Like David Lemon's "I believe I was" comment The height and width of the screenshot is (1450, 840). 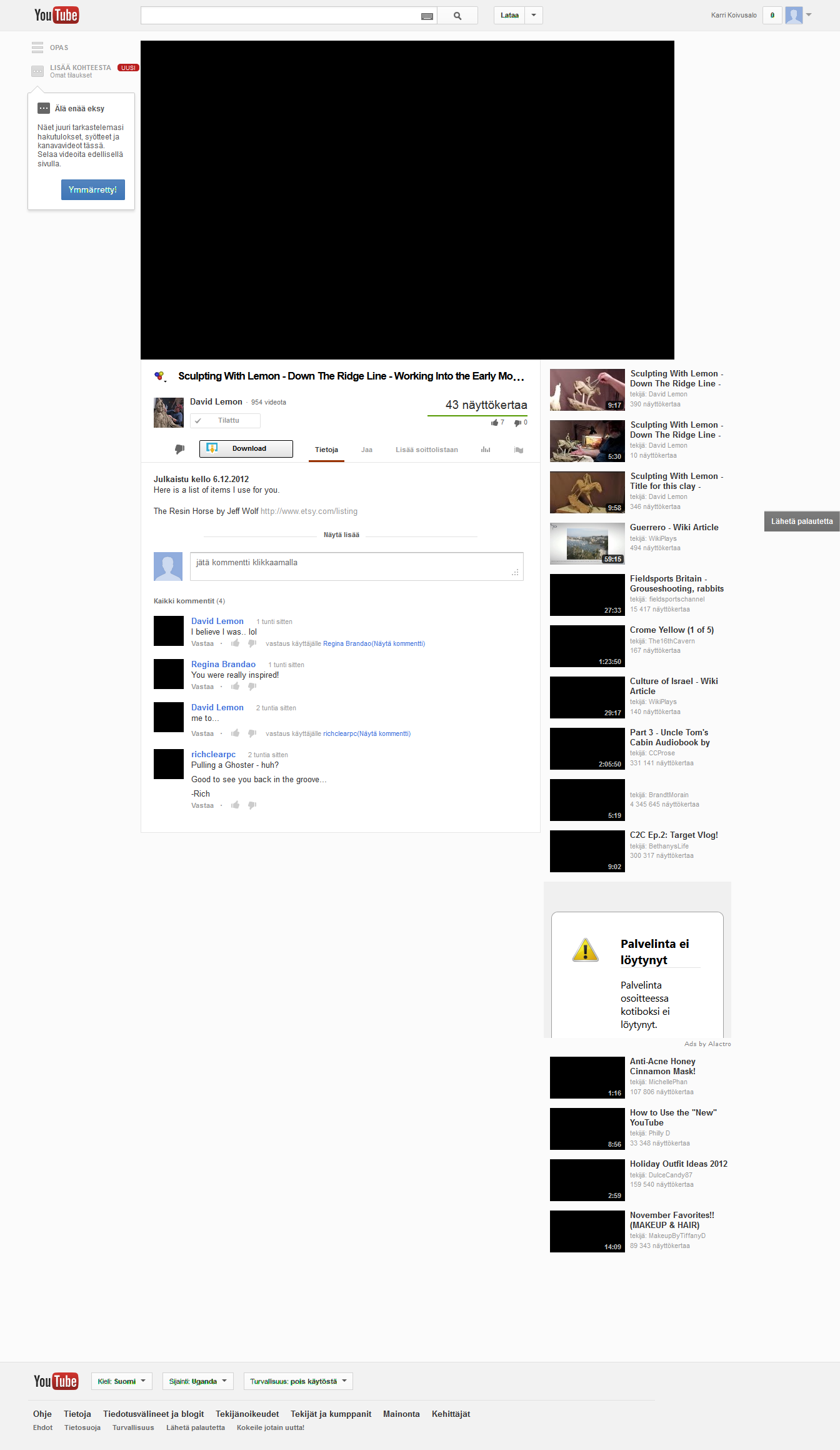235,643
